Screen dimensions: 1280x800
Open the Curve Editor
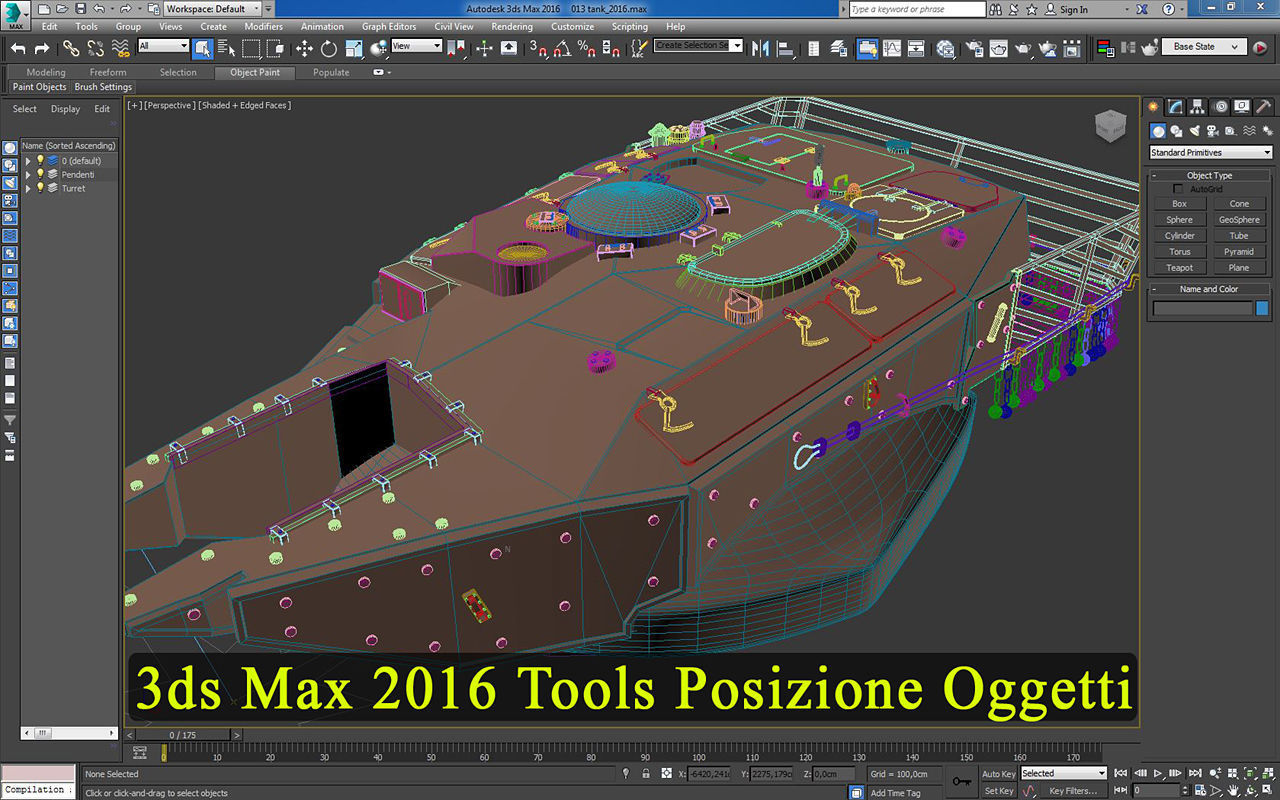click(x=891, y=48)
